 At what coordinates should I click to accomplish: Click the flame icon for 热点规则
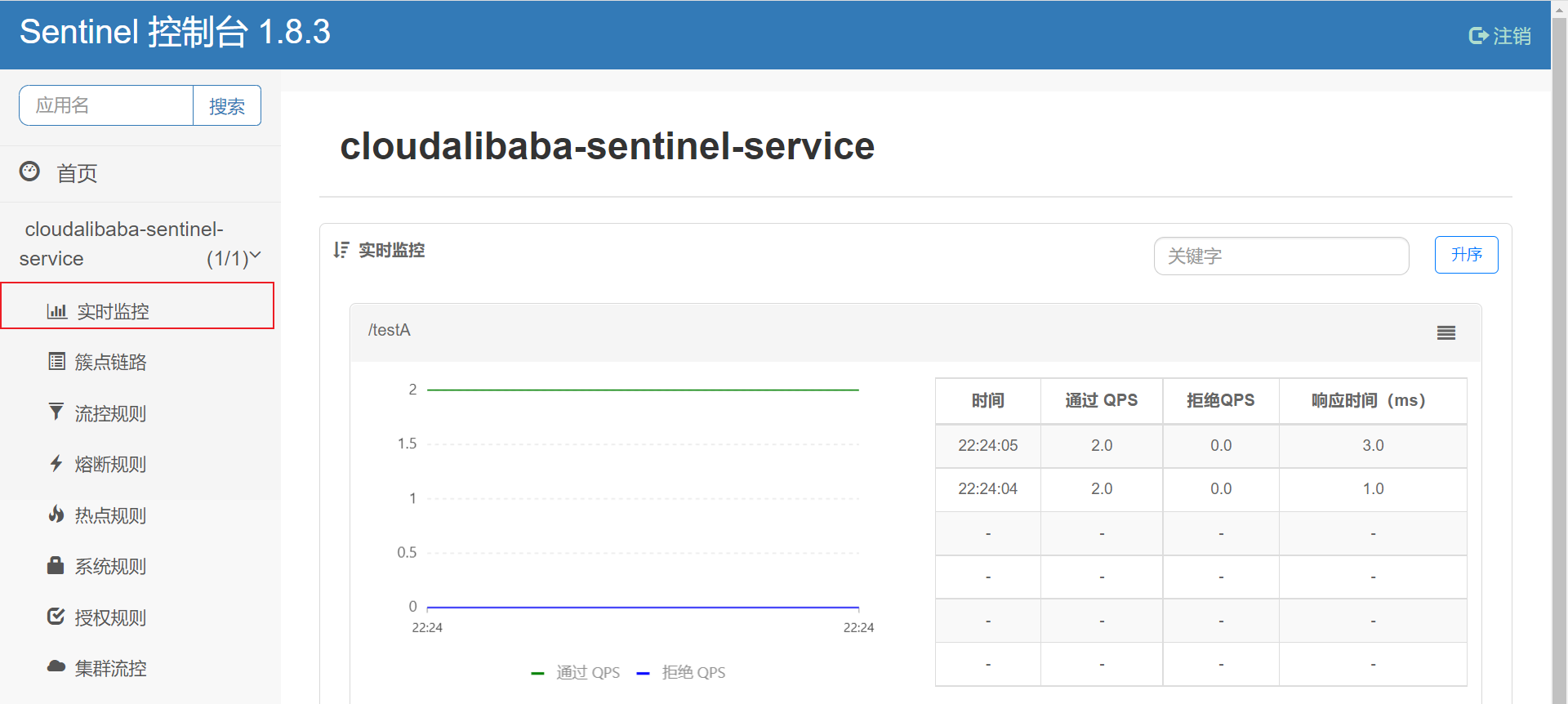tap(56, 515)
